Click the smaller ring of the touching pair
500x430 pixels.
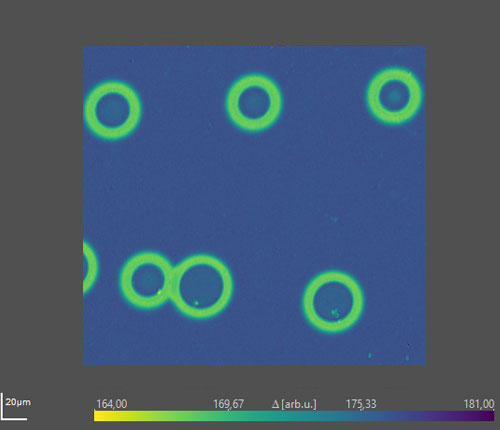click(147, 279)
